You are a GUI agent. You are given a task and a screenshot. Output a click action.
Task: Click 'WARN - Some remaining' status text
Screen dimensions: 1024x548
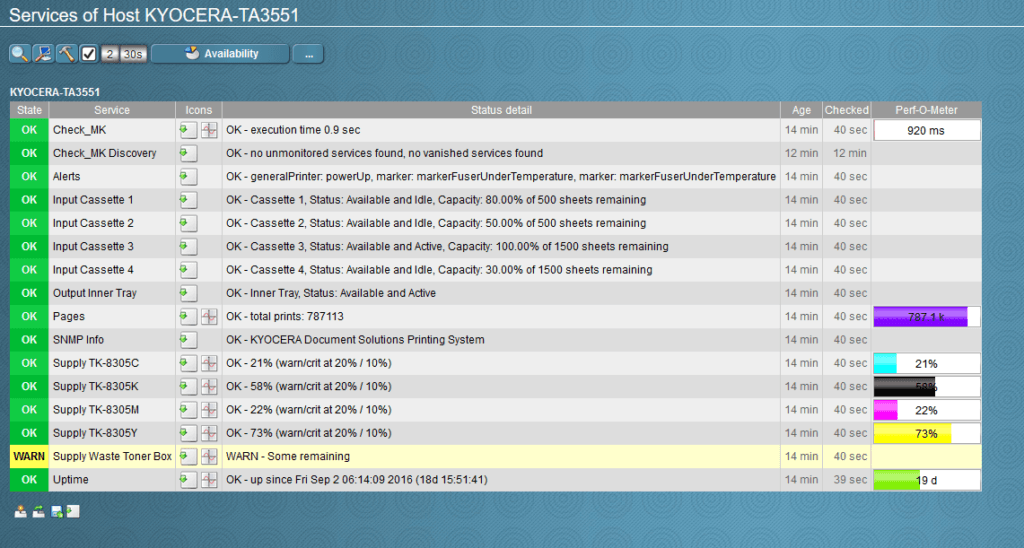click(288, 457)
